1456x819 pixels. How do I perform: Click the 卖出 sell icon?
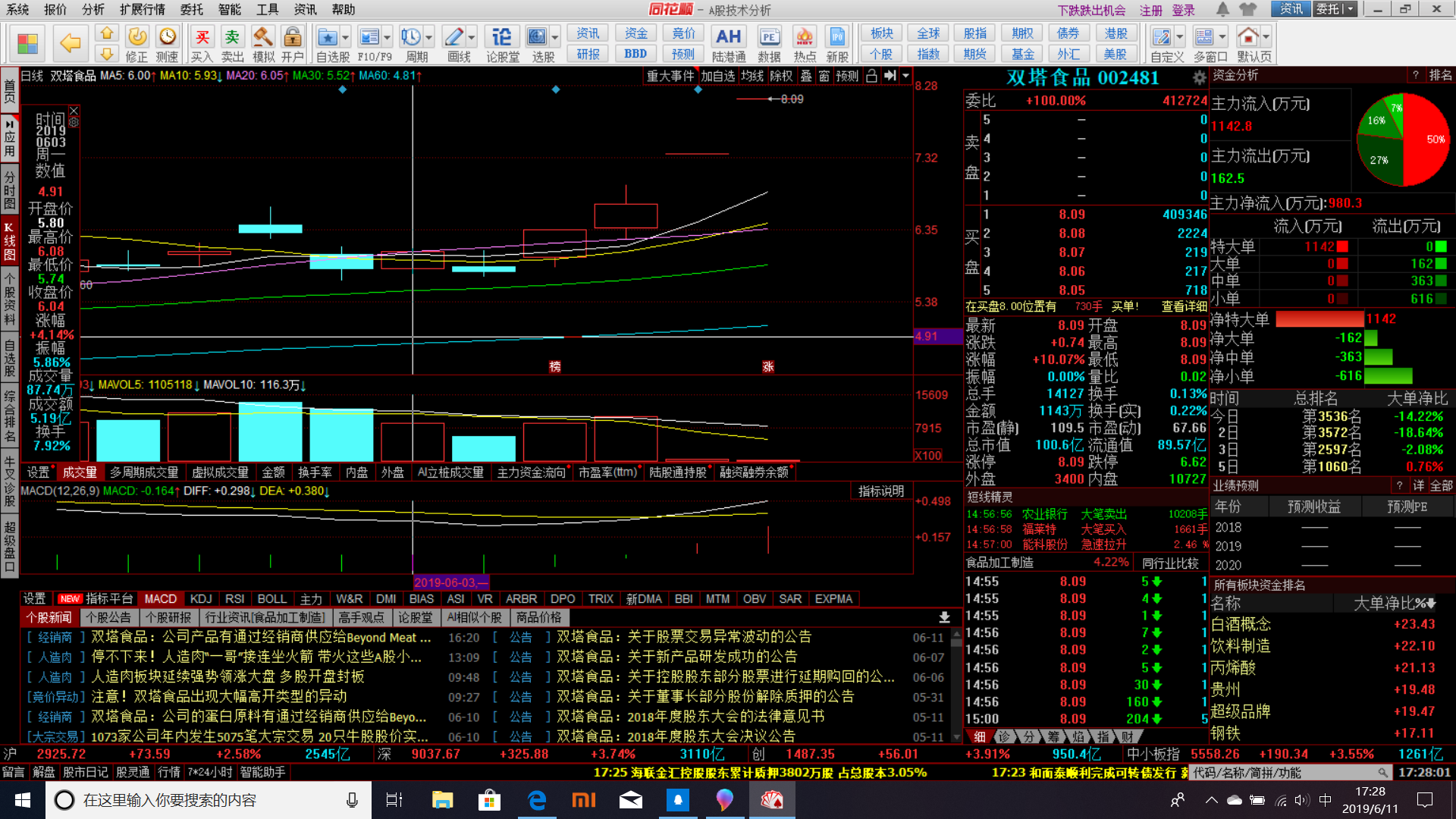tap(232, 43)
